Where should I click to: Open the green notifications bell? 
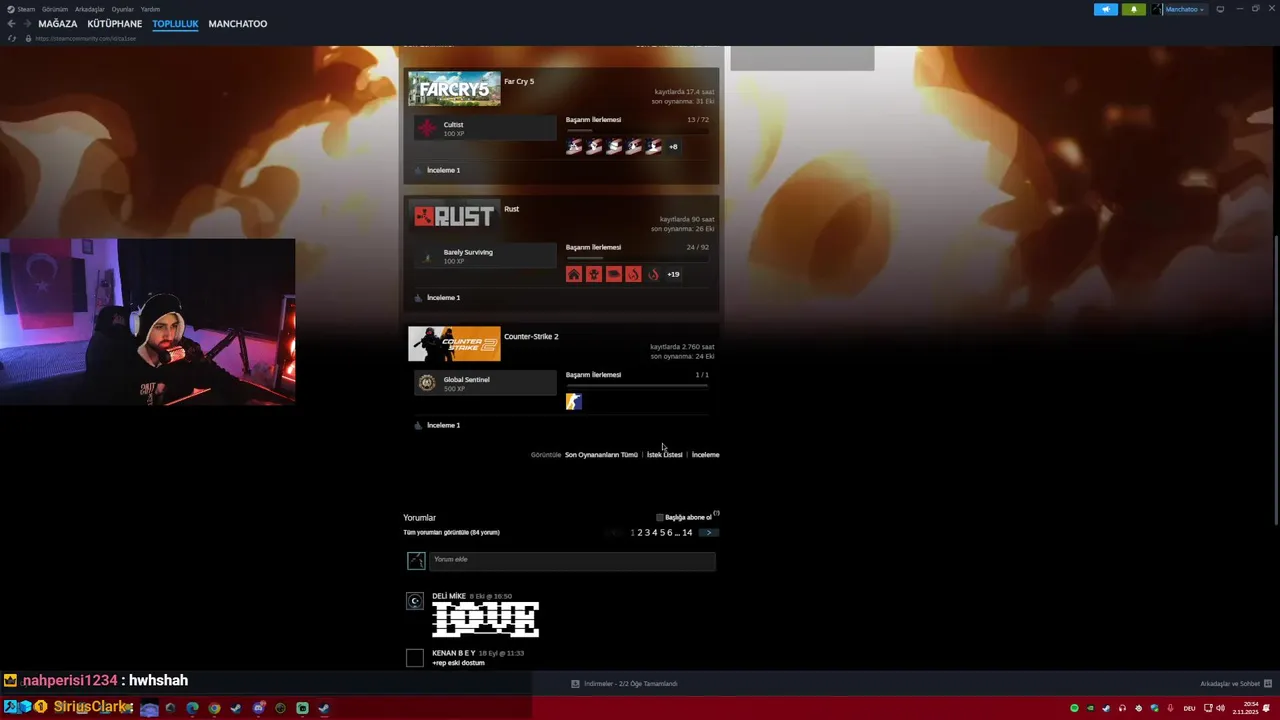(1133, 9)
